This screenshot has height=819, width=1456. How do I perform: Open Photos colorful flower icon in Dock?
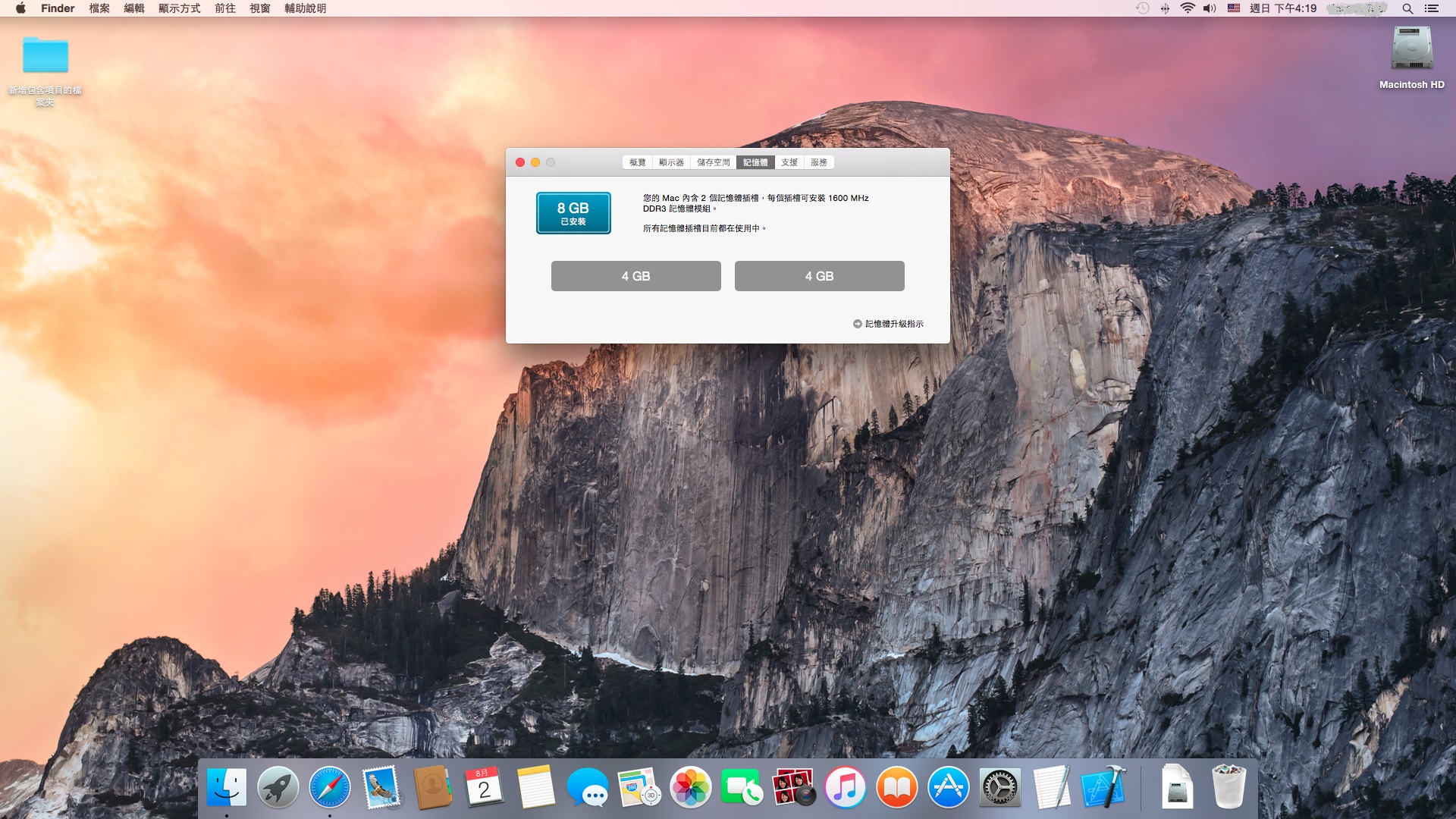691,787
